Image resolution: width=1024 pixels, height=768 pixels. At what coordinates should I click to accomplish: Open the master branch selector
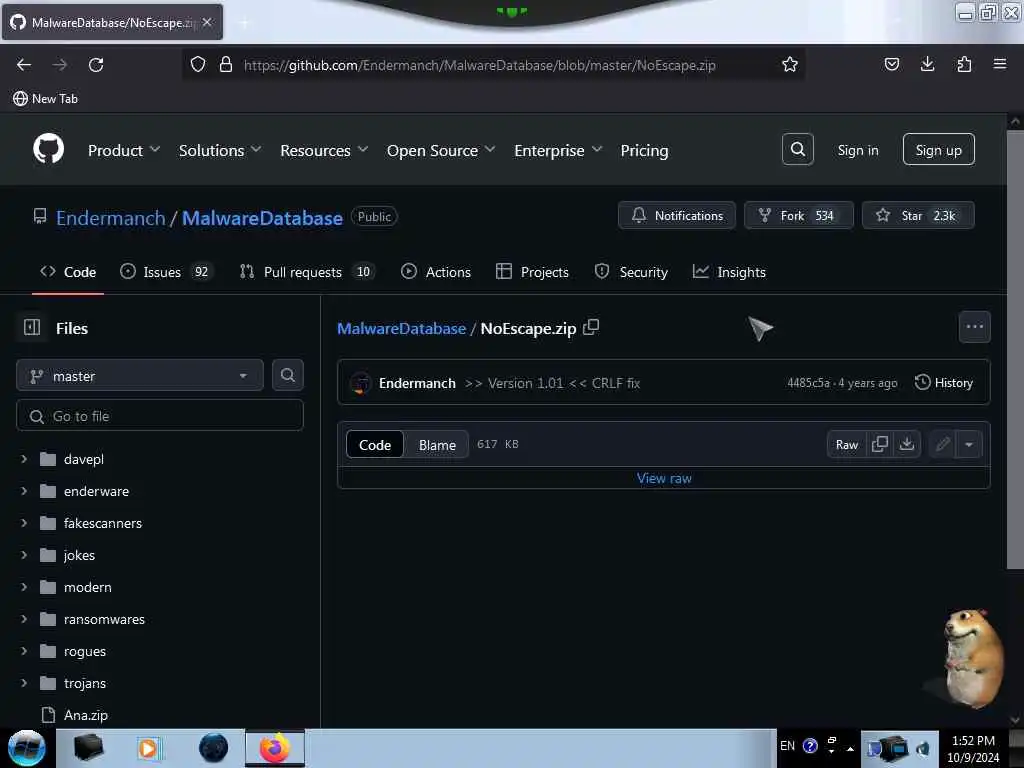point(140,376)
